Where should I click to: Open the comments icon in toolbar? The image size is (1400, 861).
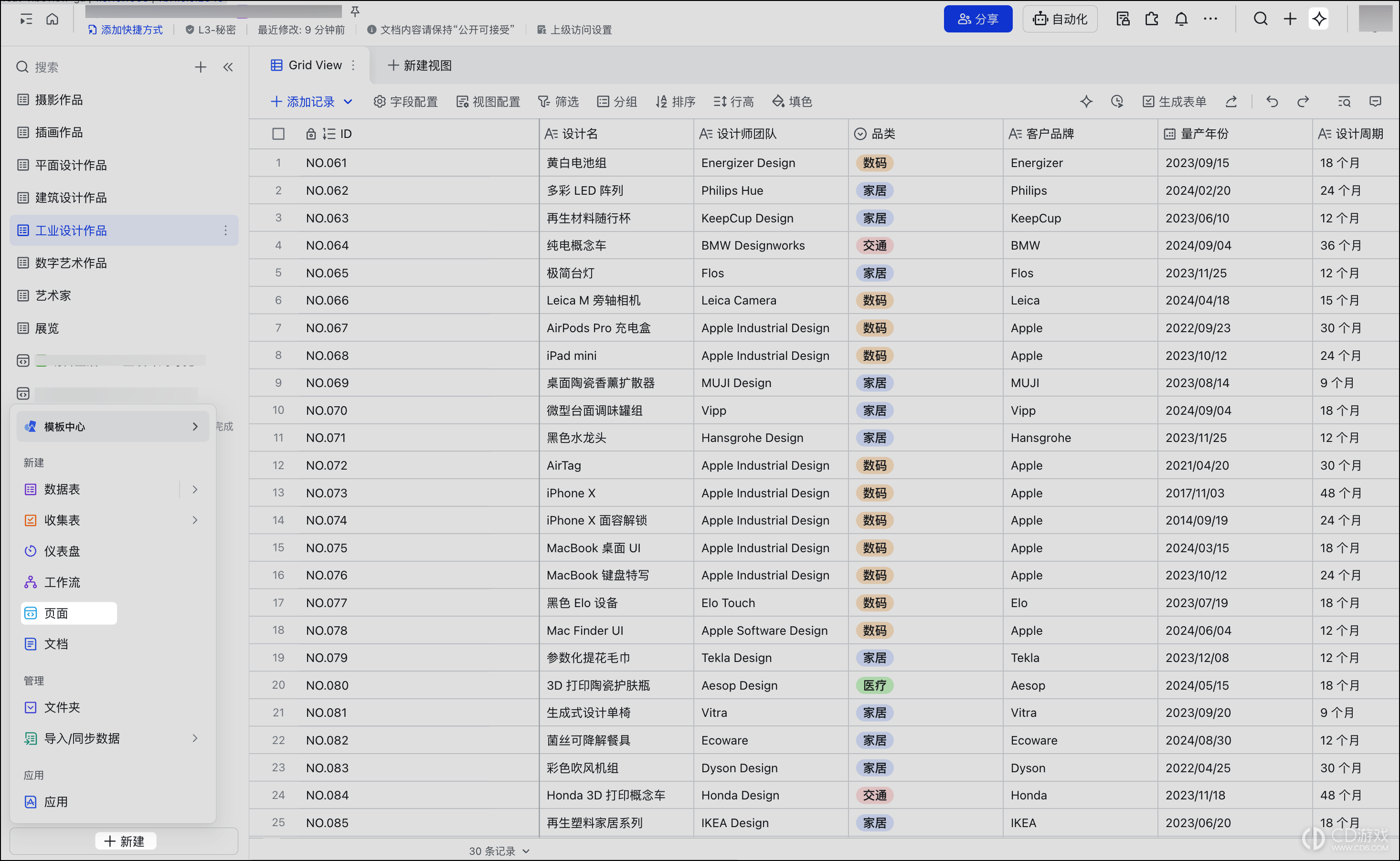tap(1376, 102)
